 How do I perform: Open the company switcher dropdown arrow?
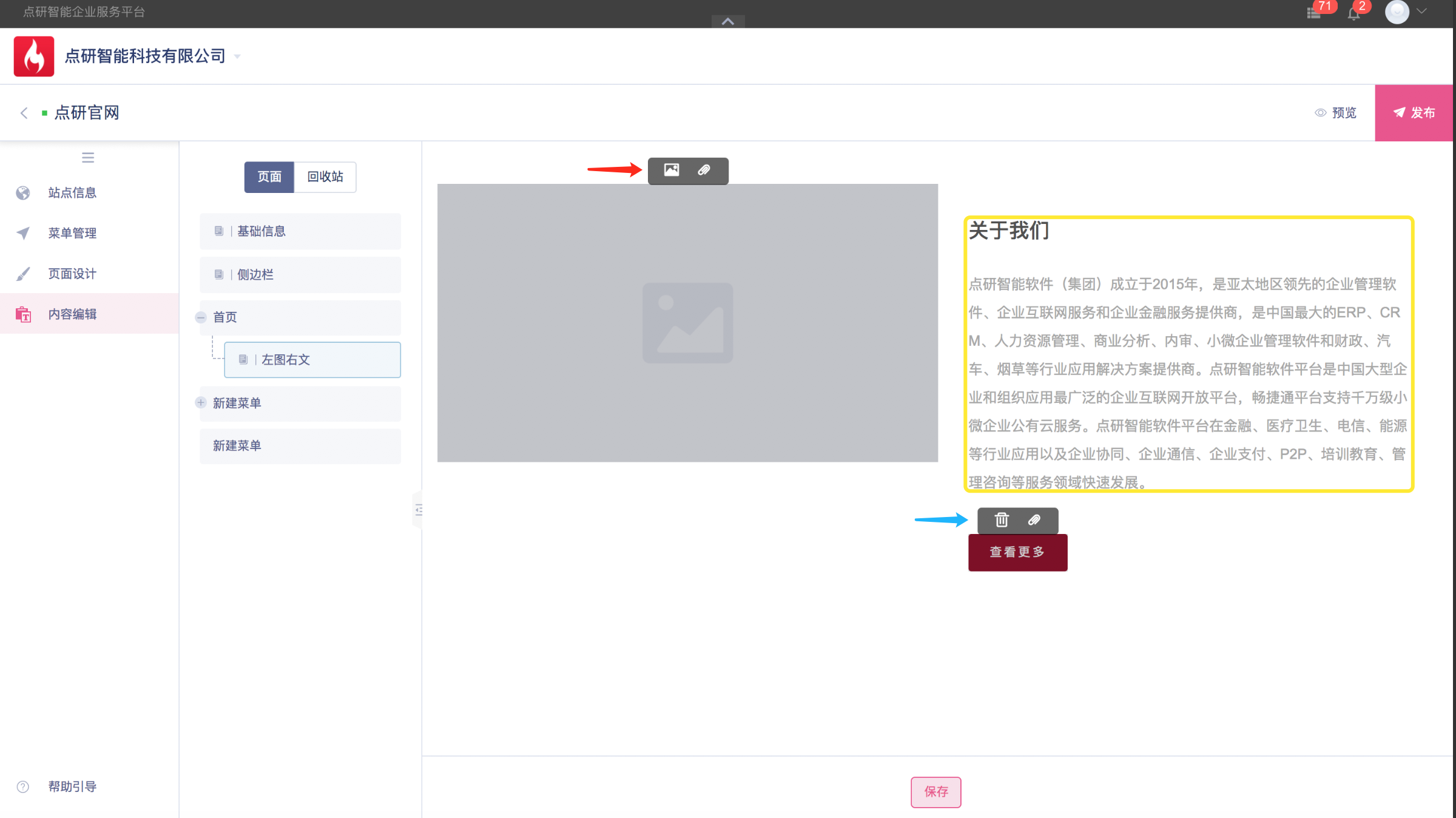coord(238,56)
